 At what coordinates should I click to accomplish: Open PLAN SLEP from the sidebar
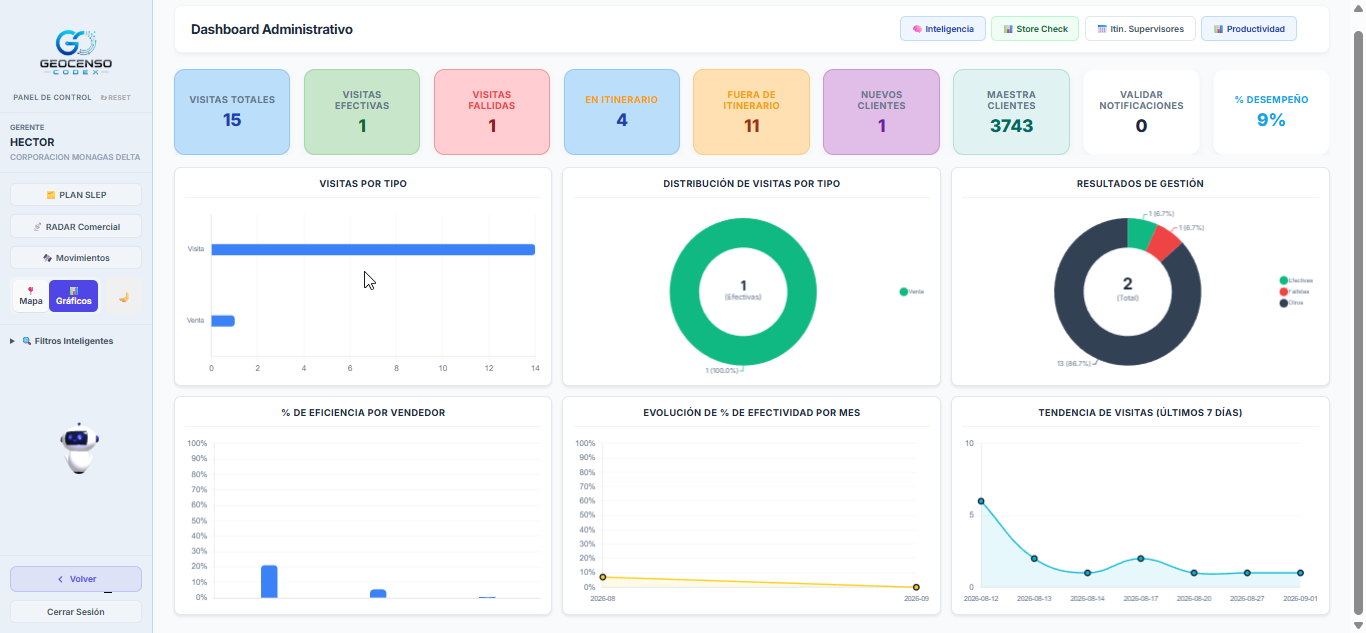pyautogui.click(x=76, y=195)
